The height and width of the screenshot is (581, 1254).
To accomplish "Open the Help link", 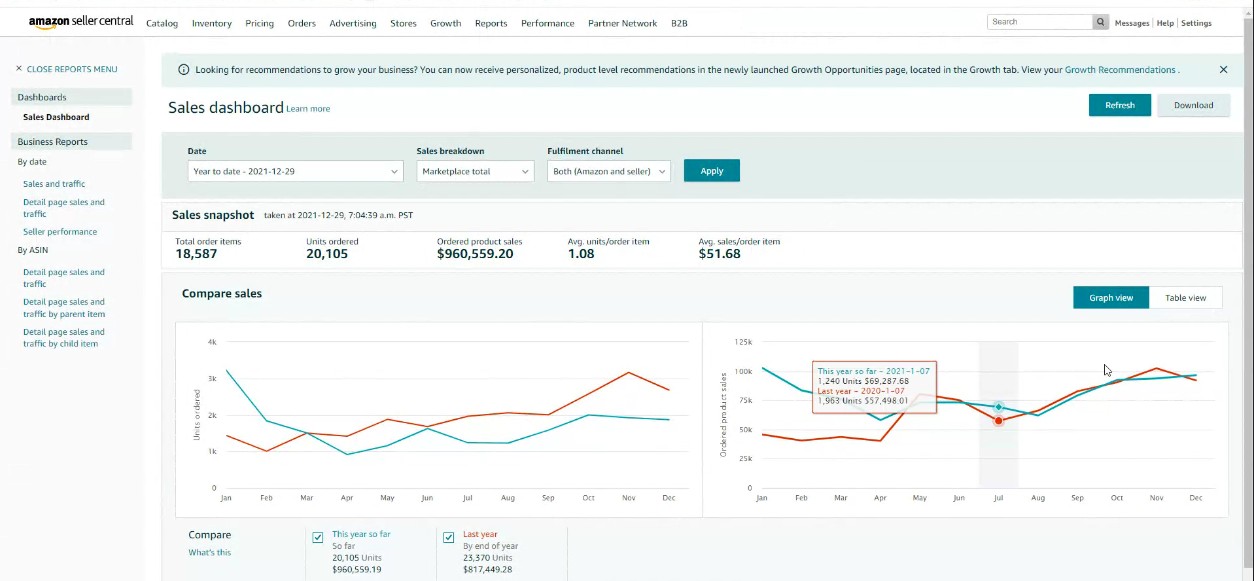I will pyautogui.click(x=1165, y=23).
